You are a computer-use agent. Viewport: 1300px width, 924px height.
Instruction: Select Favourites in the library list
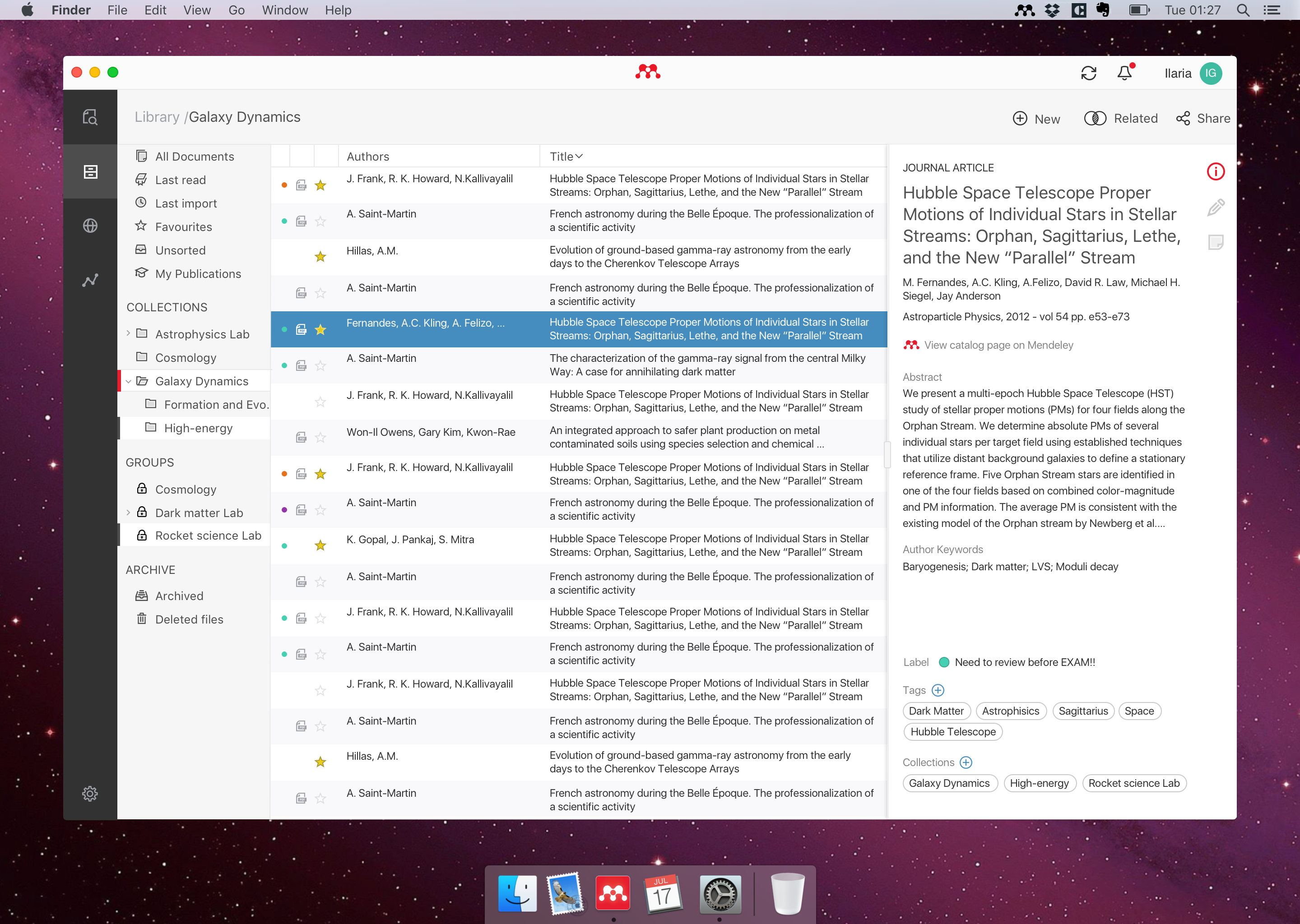pyautogui.click(x=183, y=227)
